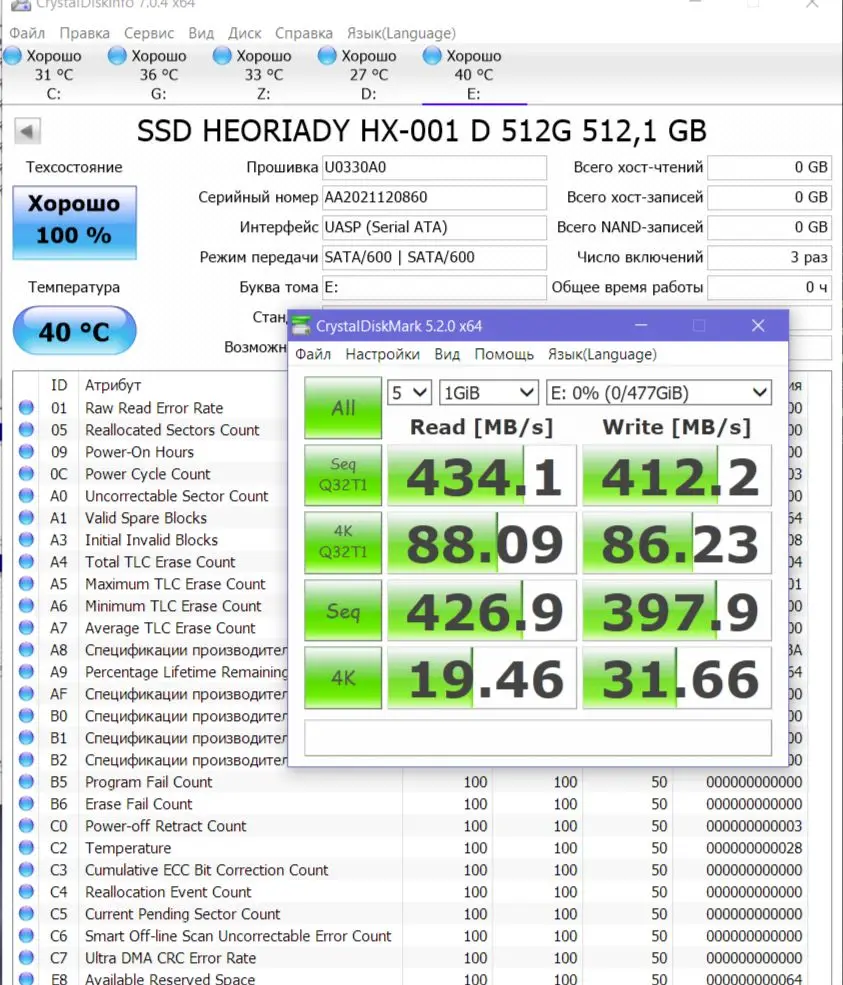The image size is (843, 985).
Task: Click status orb for Average TLC Erase Count
Action: [x=26, y=628]
